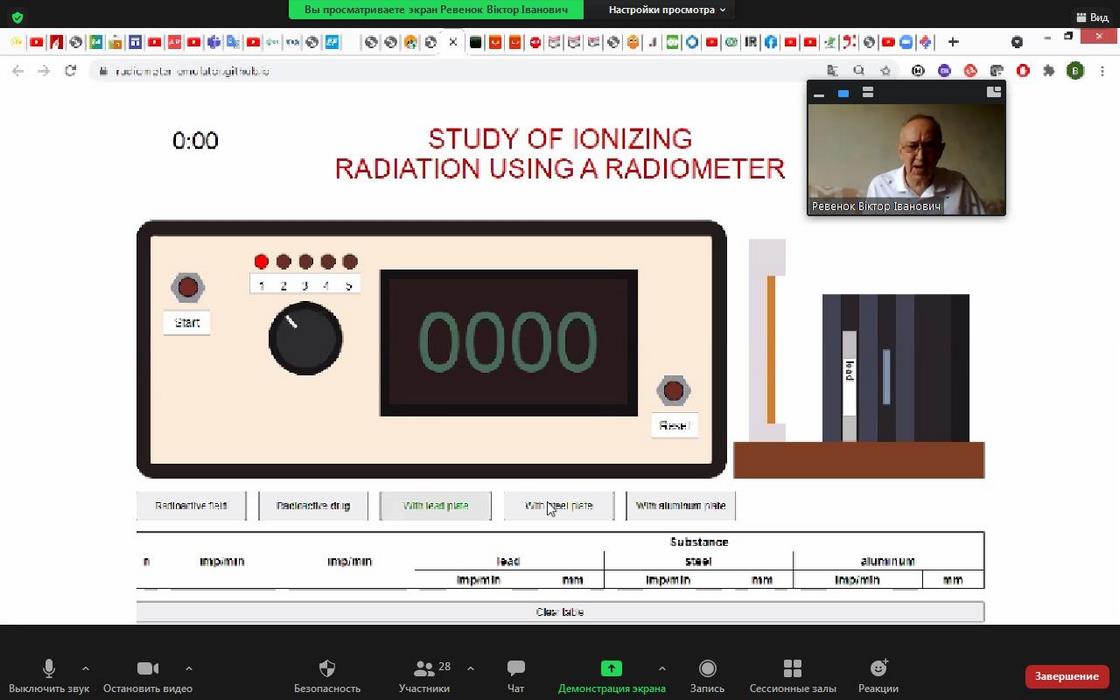Open a new browser tab with the plus button
Screen dimensions: 1120x700
click(x=953, y=42)
